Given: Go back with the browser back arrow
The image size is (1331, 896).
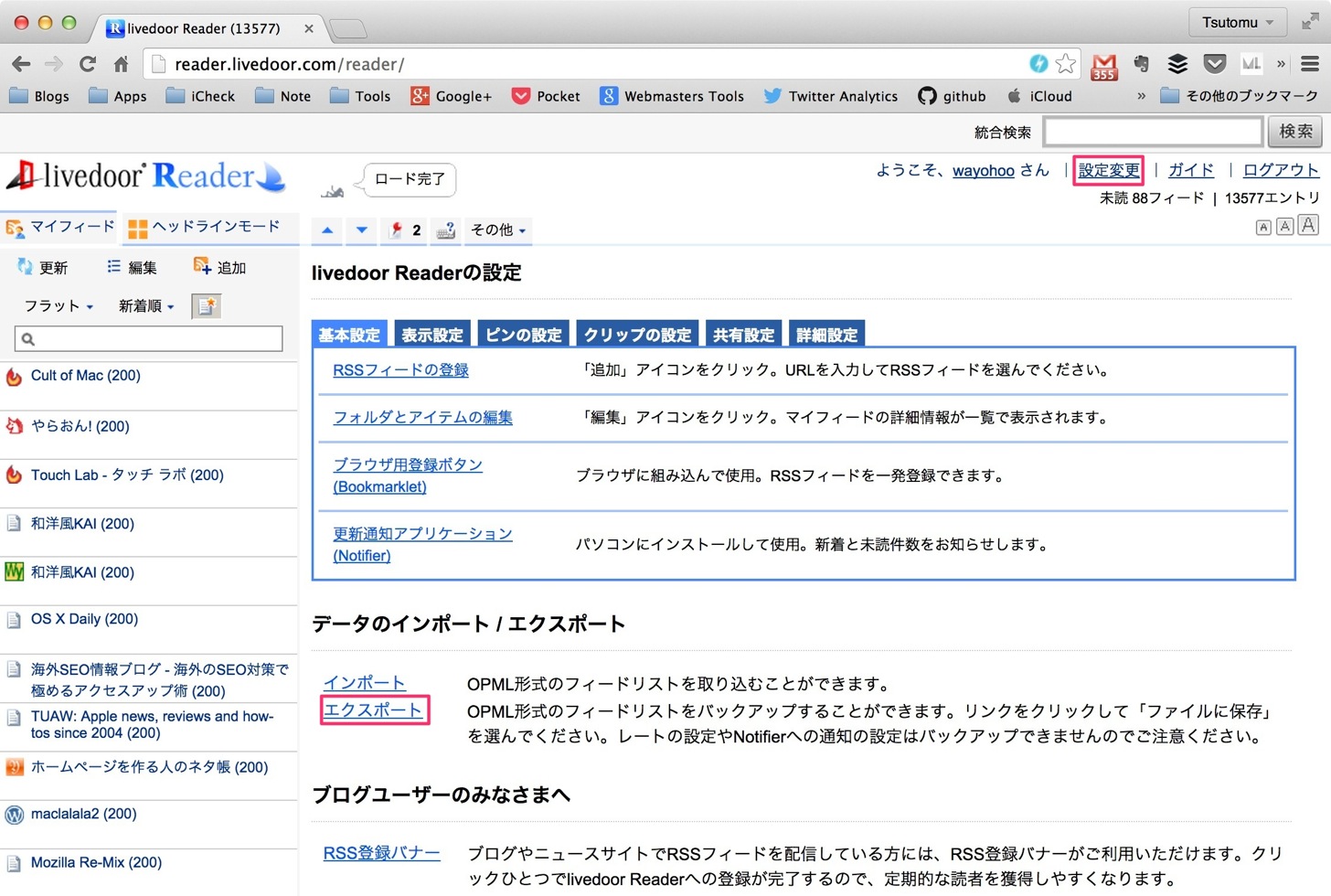Looking at the screenshot, I should point(21,64).
